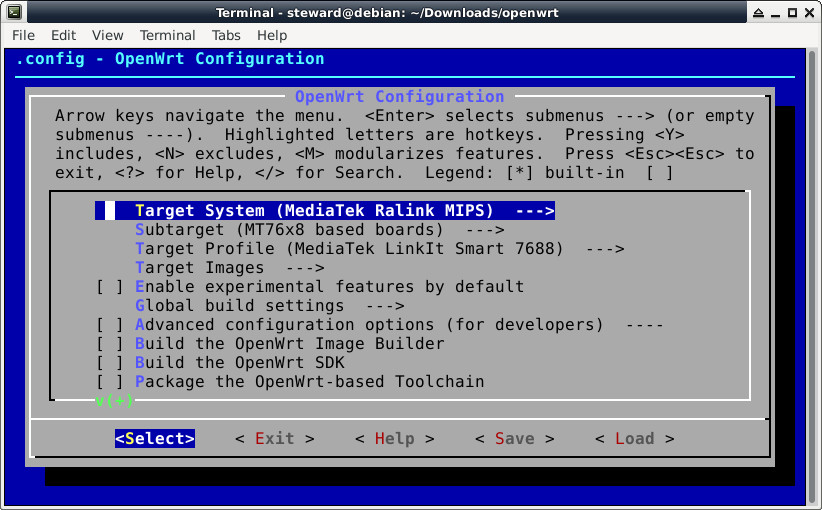Image resolution: width=822 pixels, height=510 pixels.
Task: Click the < Help > button
Action: (x=395, y=439)
